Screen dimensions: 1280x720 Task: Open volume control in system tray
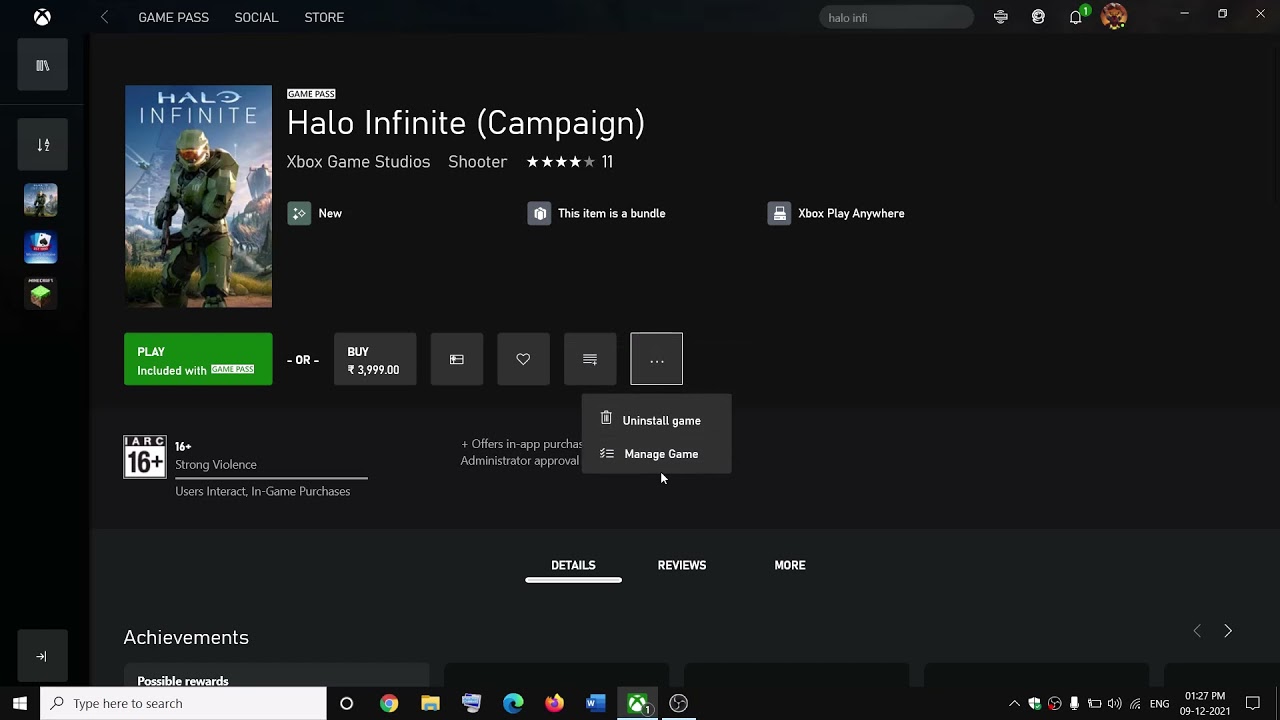tap(1114, 703)
